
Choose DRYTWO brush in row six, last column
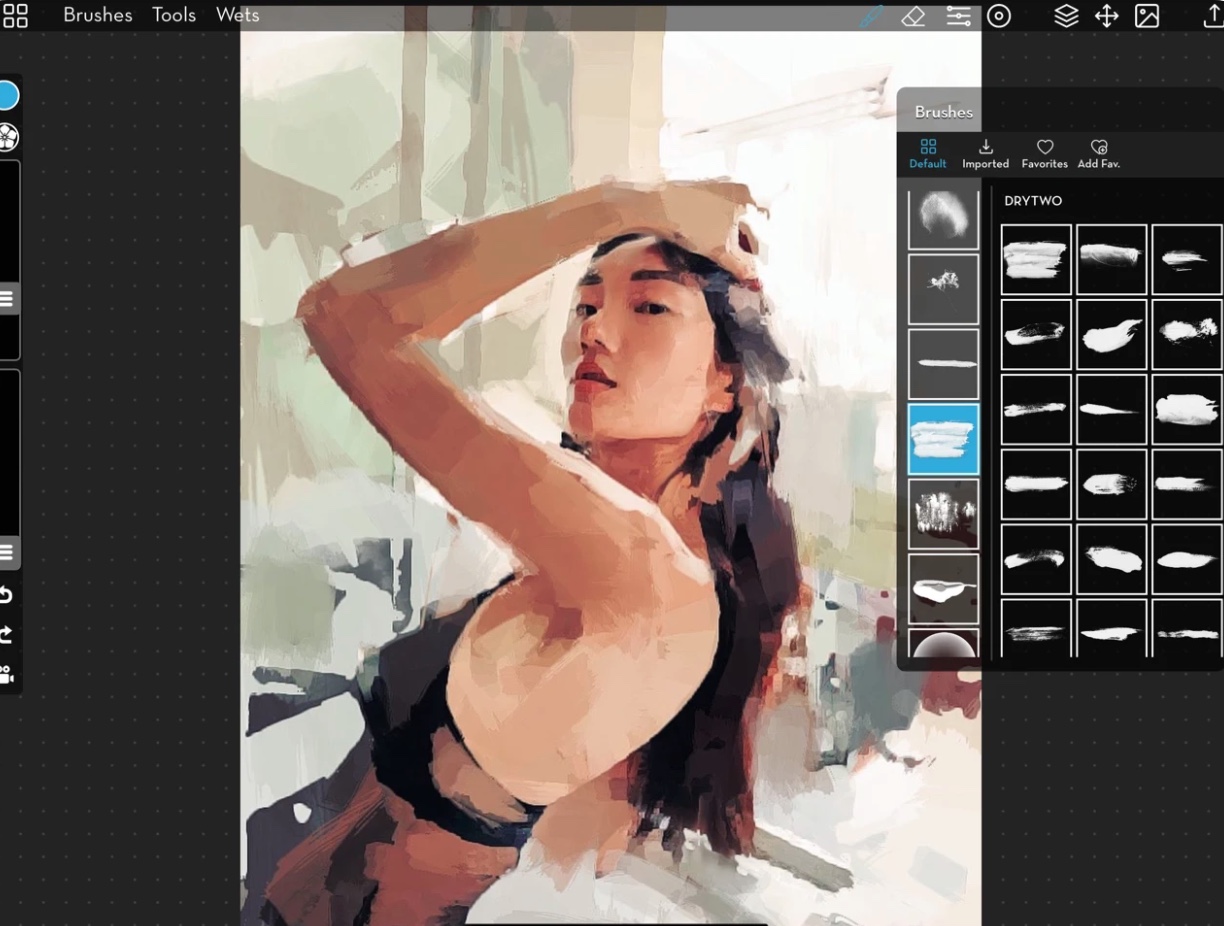click(x=1187, y=628)
